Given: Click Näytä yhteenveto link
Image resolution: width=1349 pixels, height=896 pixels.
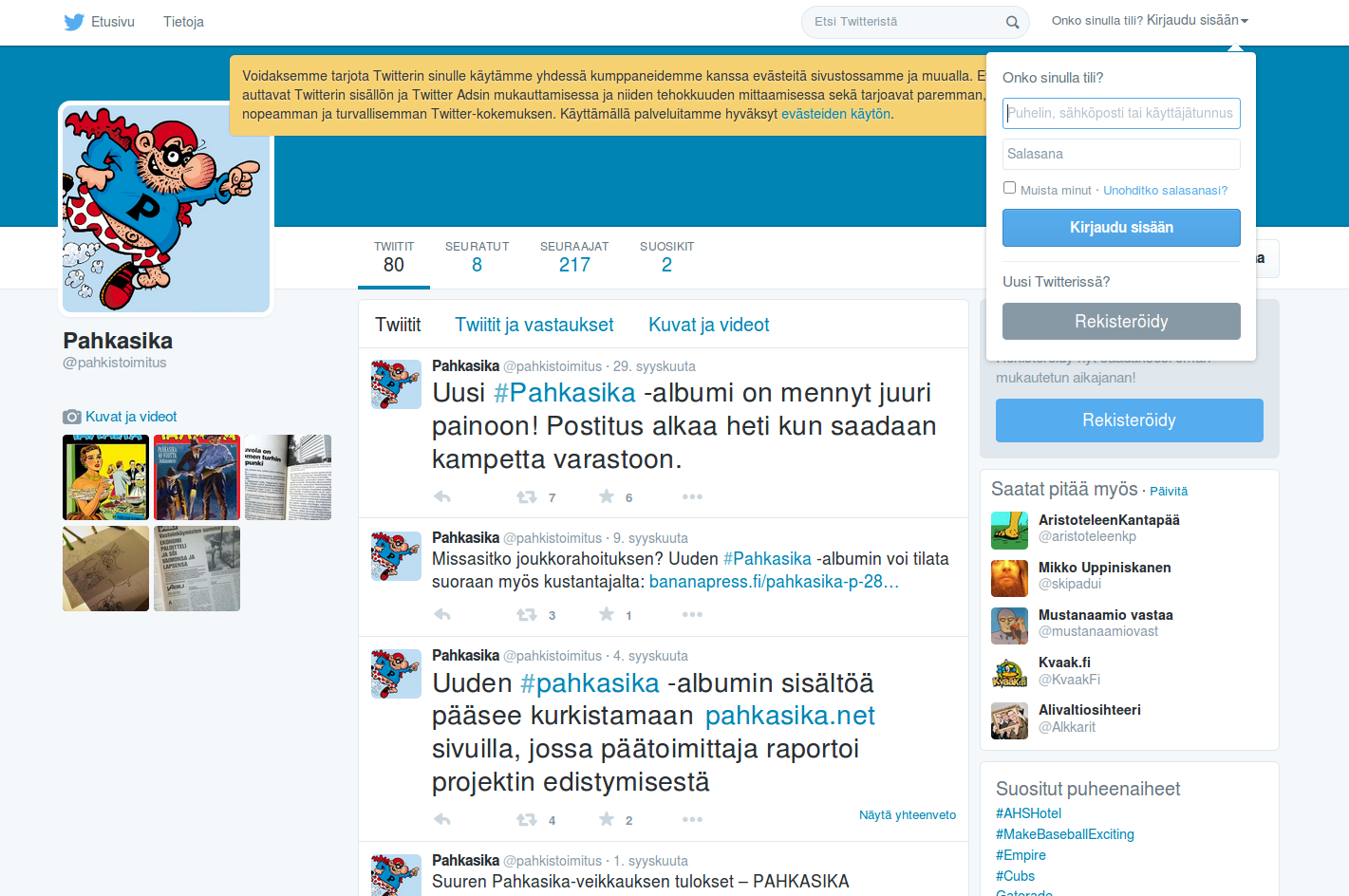Looking at the screenshot, I should click(x=908, y=815).
